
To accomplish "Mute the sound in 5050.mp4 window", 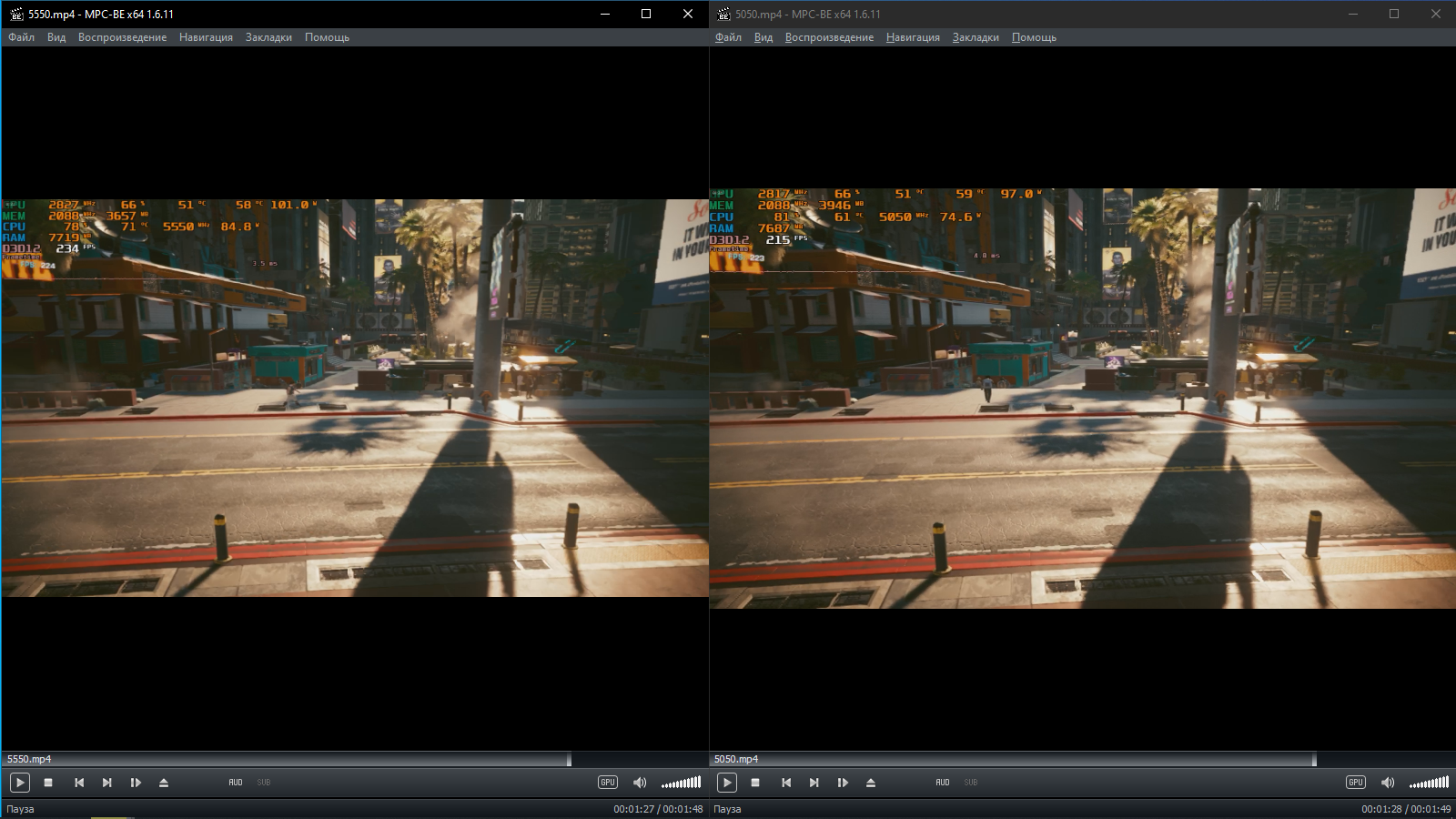I will (x=1388, y=783).
